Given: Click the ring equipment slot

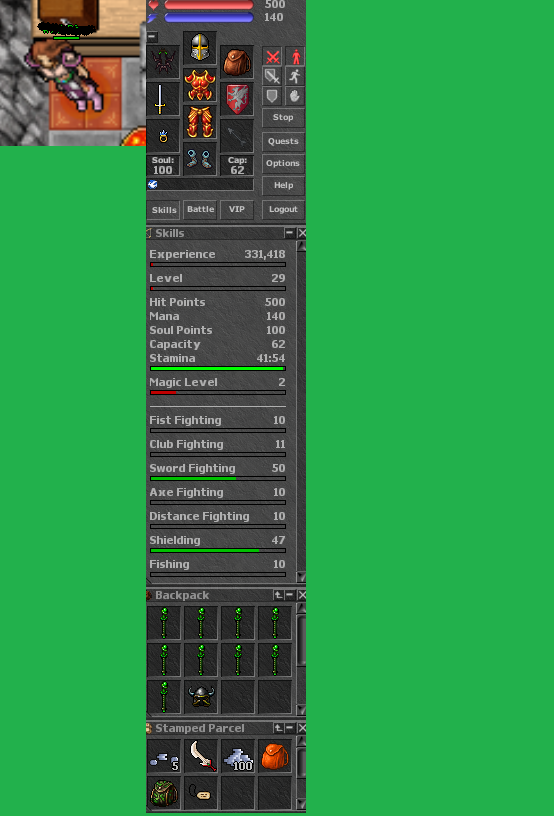Looking at the screenshot, I should [163, 136].
